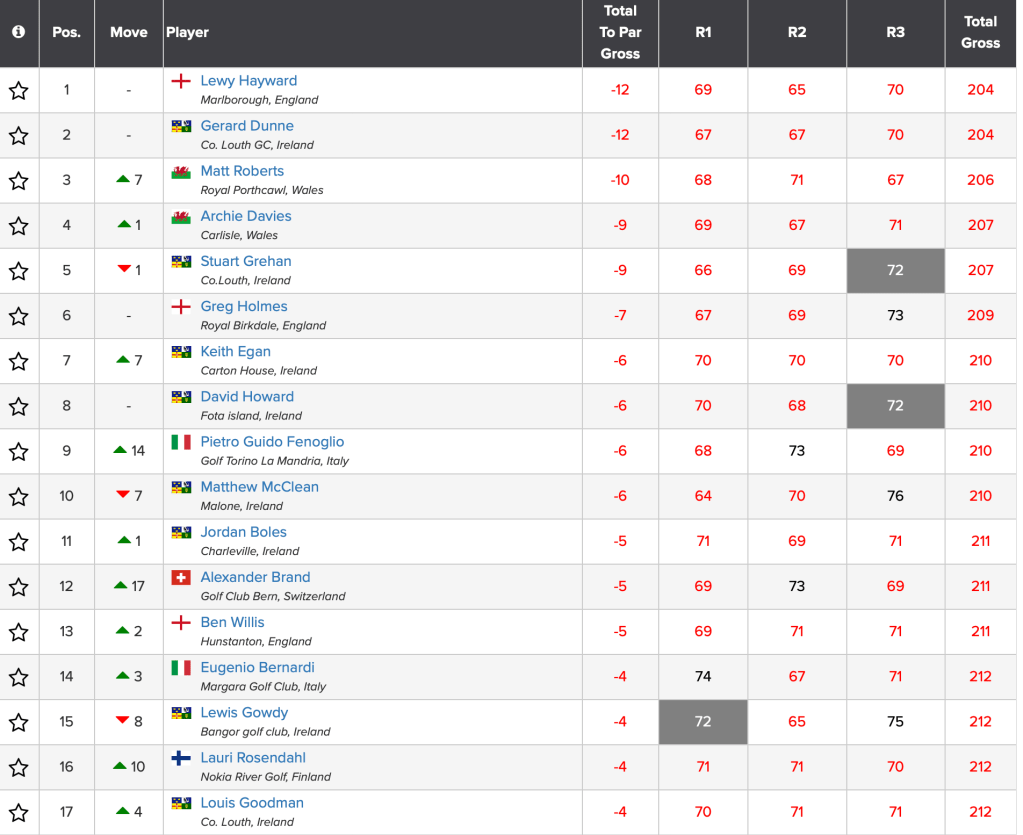1023x835 pixels.
Task: Click England flag next to Ben Willis
Action: pyautogui.click(x=181, y=623)
